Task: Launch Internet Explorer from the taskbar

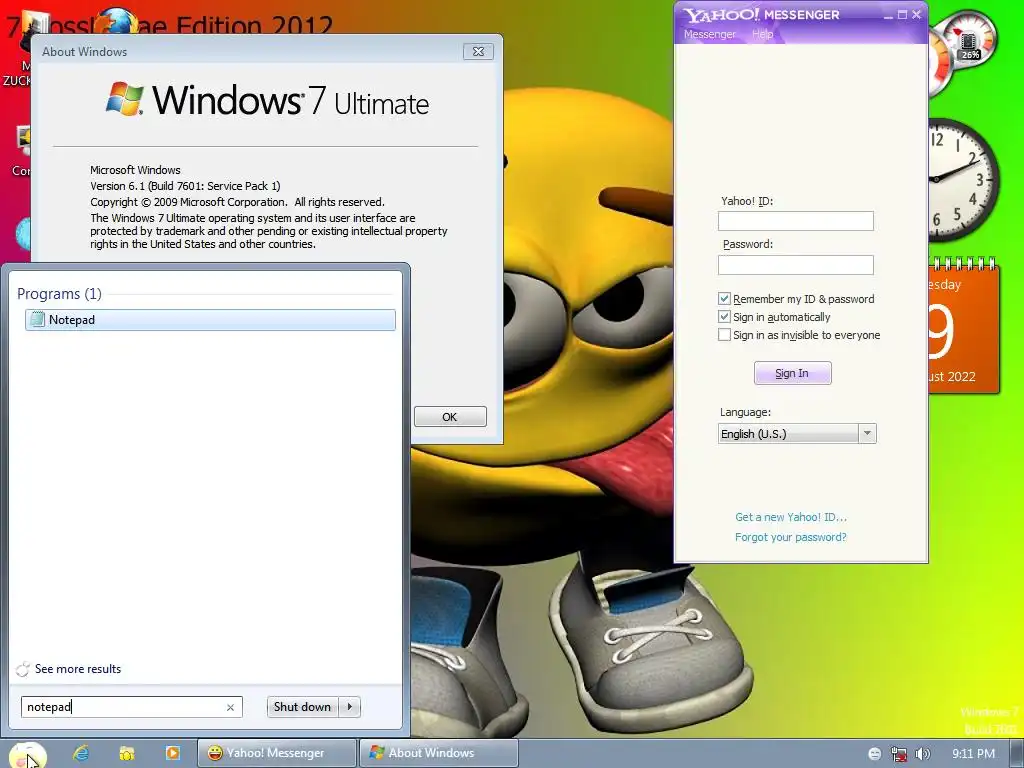Action: coord(81,753)
